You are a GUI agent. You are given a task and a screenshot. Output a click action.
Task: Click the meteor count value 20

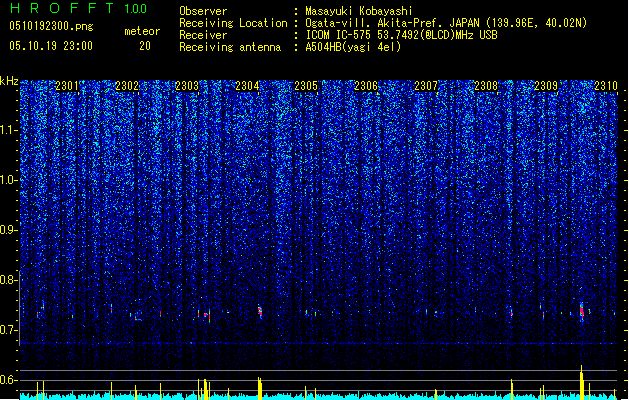tap(145, 46)
